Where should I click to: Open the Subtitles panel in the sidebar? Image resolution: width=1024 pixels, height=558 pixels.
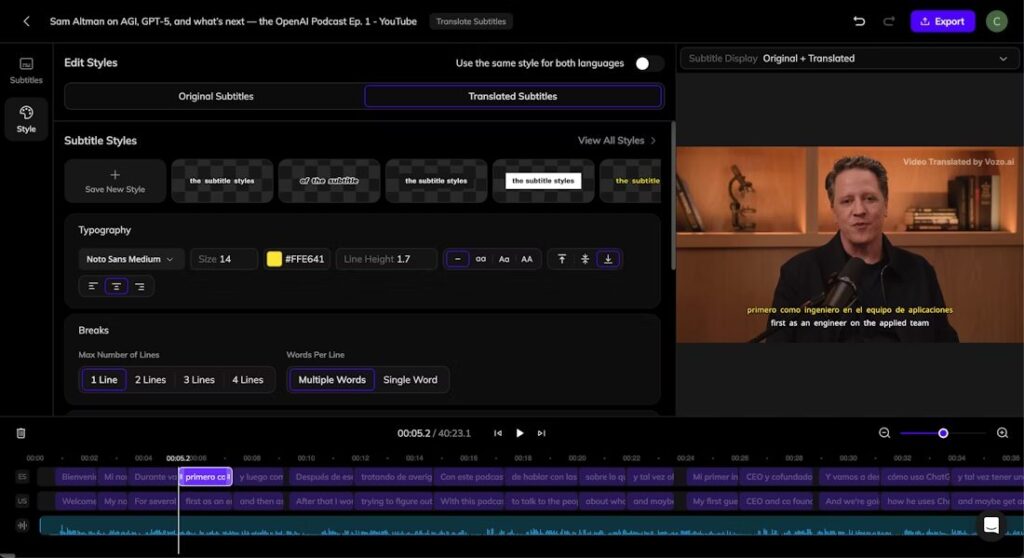coord(26,70)
